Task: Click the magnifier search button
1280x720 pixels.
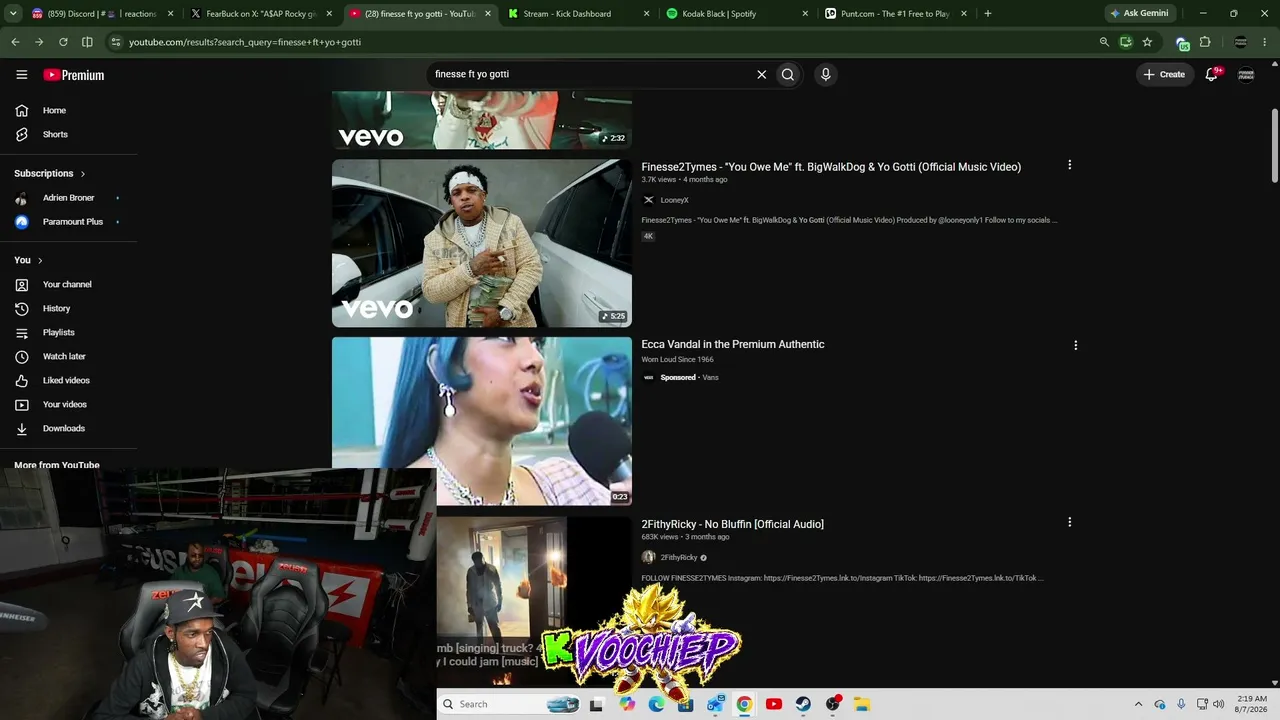Action: point(788,74)
